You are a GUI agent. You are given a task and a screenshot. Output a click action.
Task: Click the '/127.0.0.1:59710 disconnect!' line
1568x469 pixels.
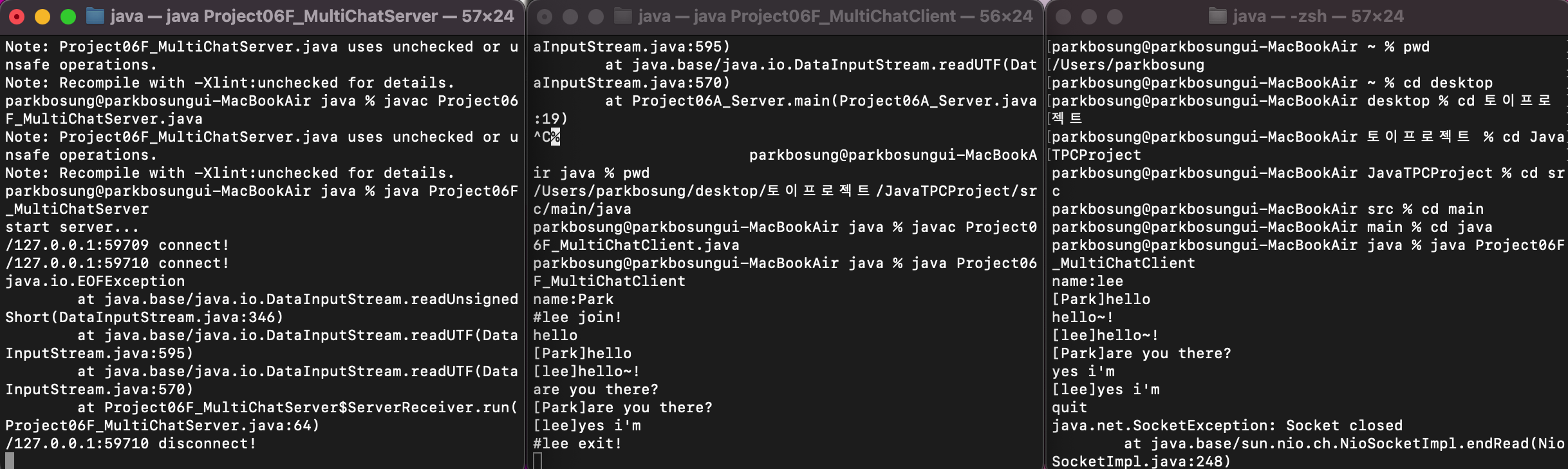click(132, 443)
